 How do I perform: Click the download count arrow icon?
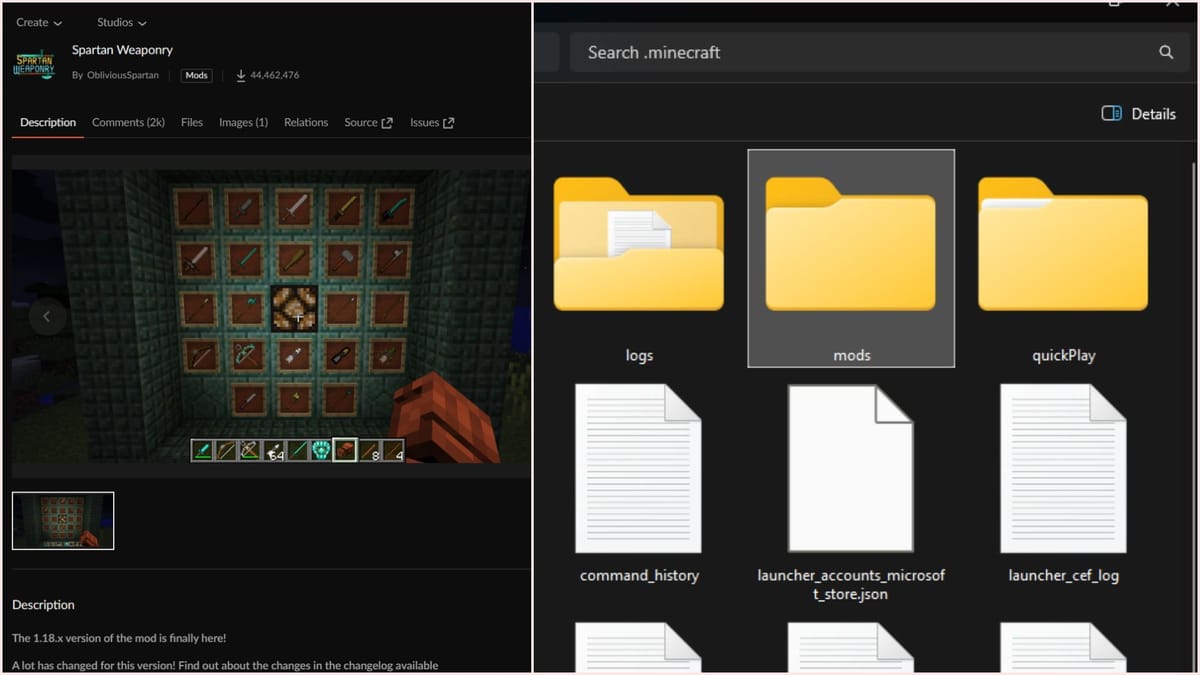point(240,75)
